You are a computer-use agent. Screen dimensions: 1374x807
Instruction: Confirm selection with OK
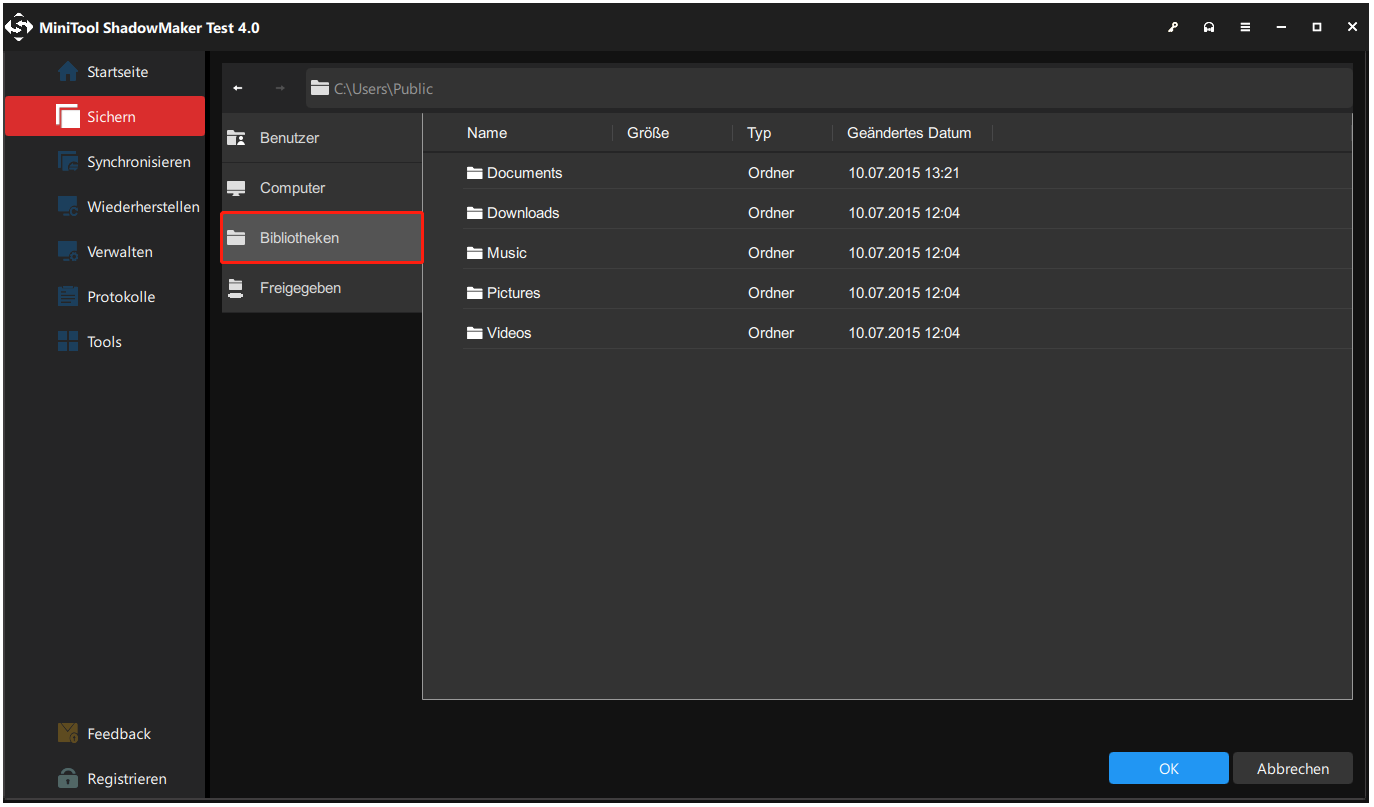(1168, 768)
